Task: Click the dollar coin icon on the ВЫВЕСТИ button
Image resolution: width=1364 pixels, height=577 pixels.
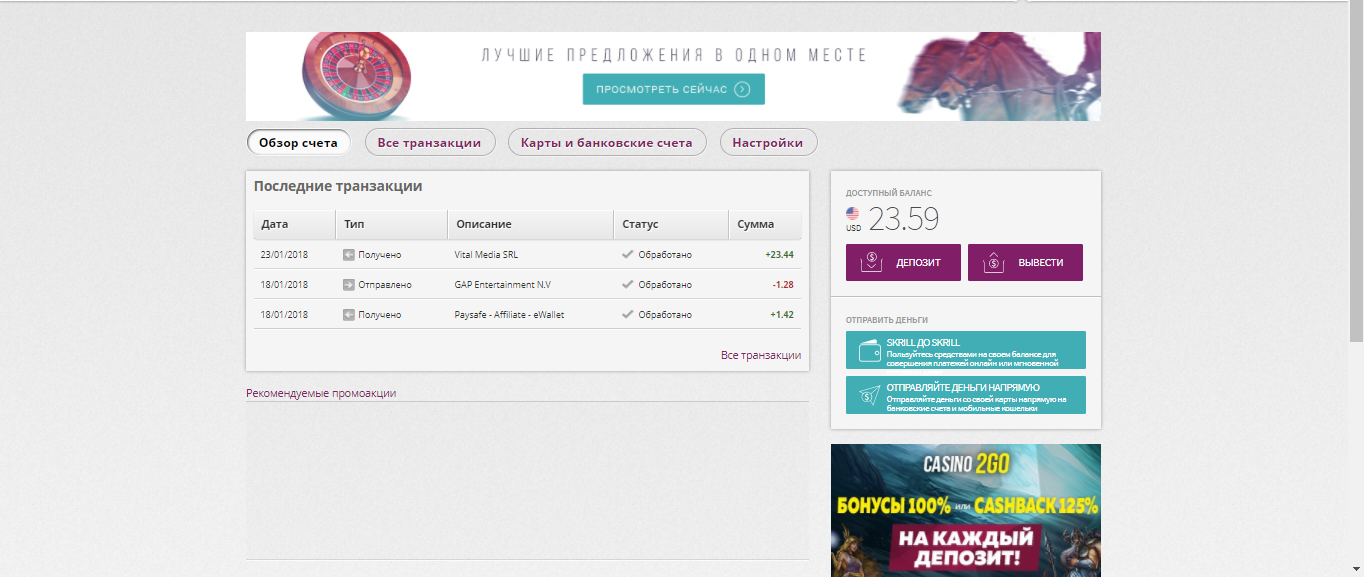Action: click(x=993, y=262)
